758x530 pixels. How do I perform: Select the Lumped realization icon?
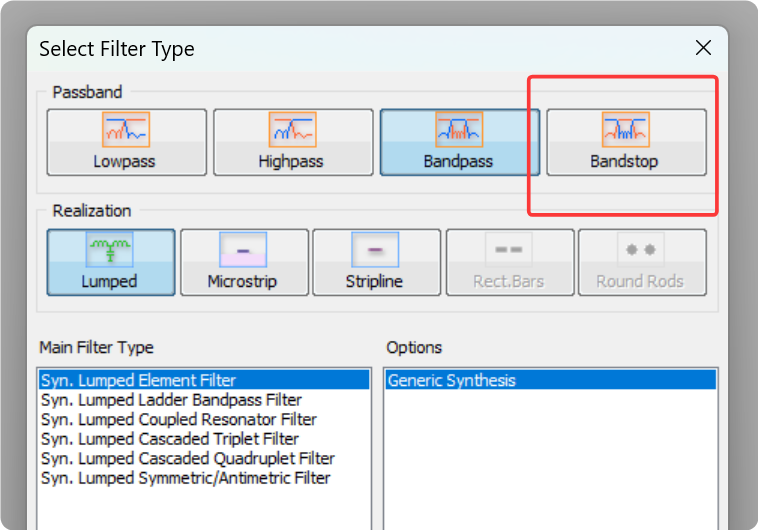[110, 249]
